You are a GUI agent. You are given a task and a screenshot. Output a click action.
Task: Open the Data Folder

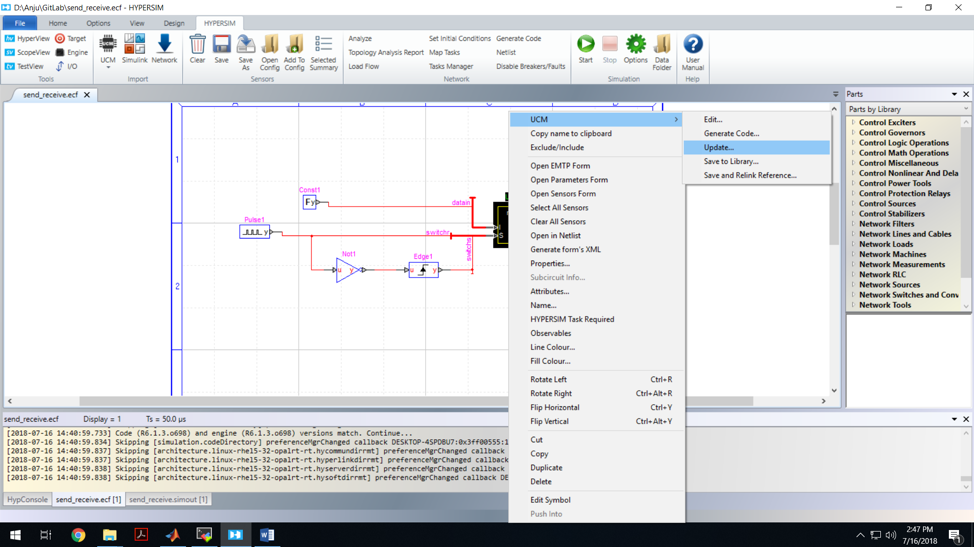(662, 52)
